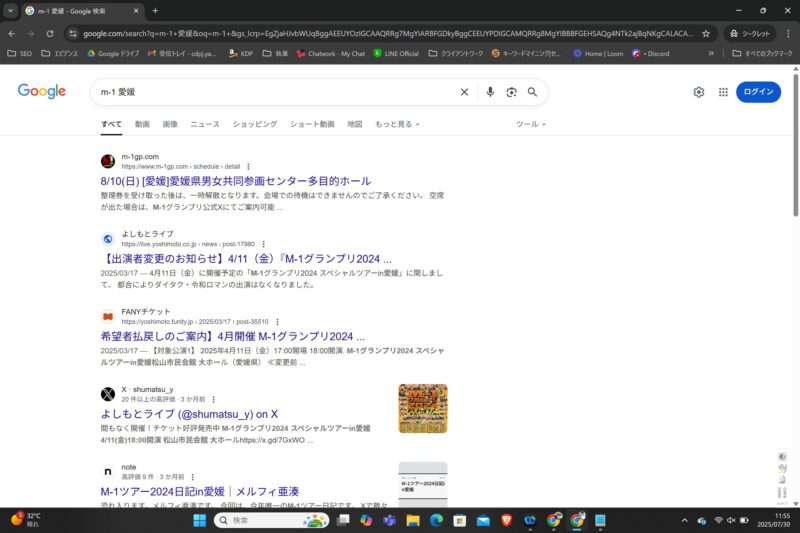Open Google Lens image search icon
800x533 pixels.
pos(511,92)
